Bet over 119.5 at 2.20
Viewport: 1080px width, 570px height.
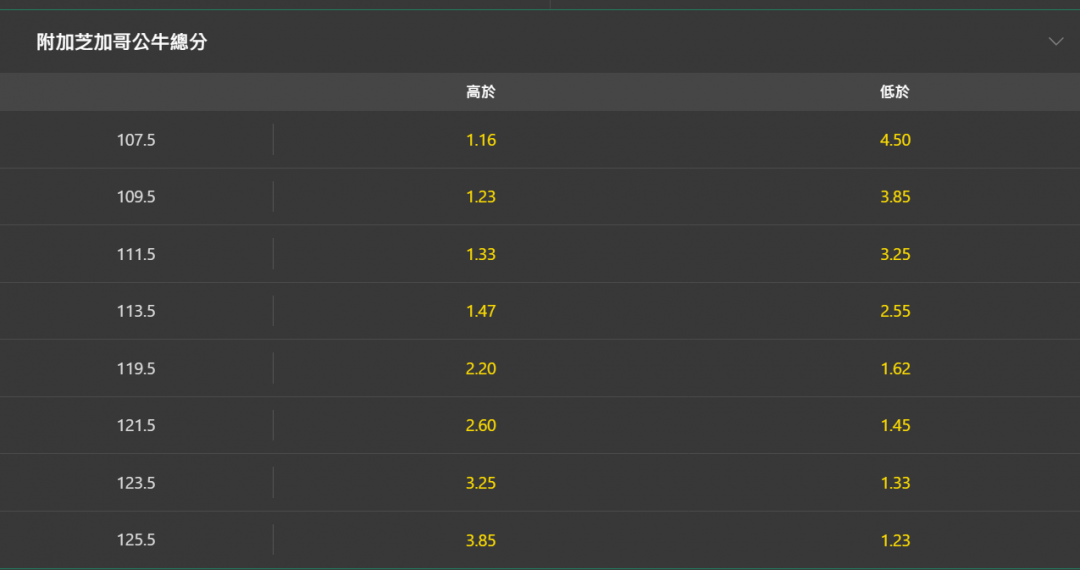click(481, 368)
